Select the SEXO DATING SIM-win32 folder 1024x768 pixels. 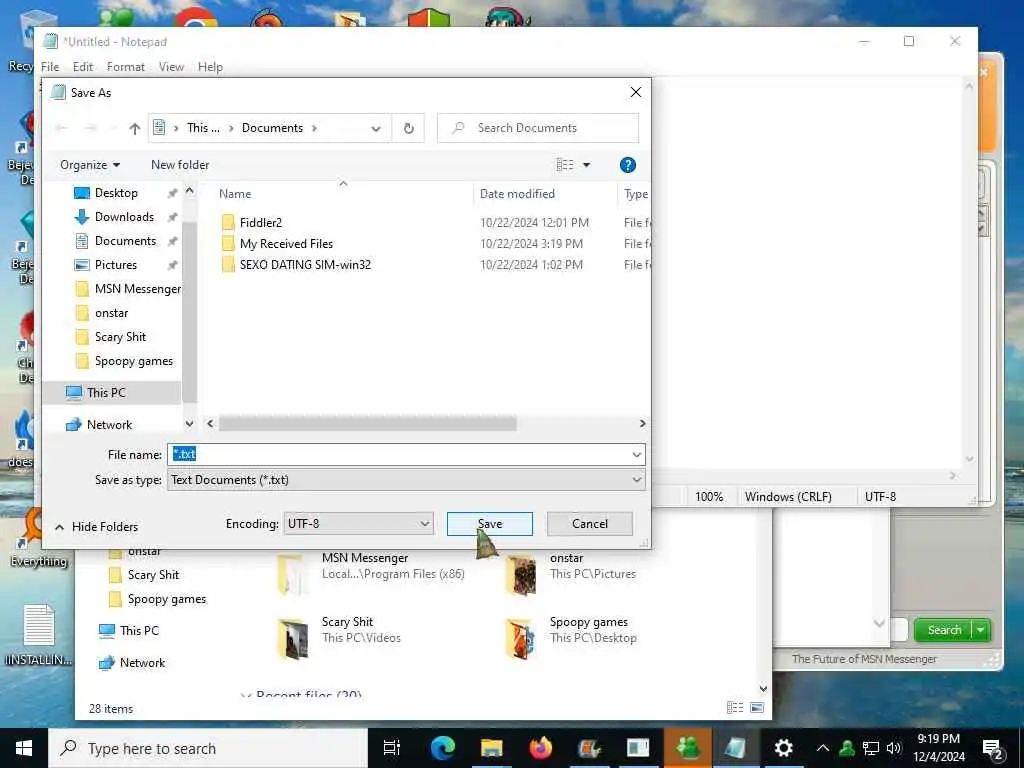[305, 264]
